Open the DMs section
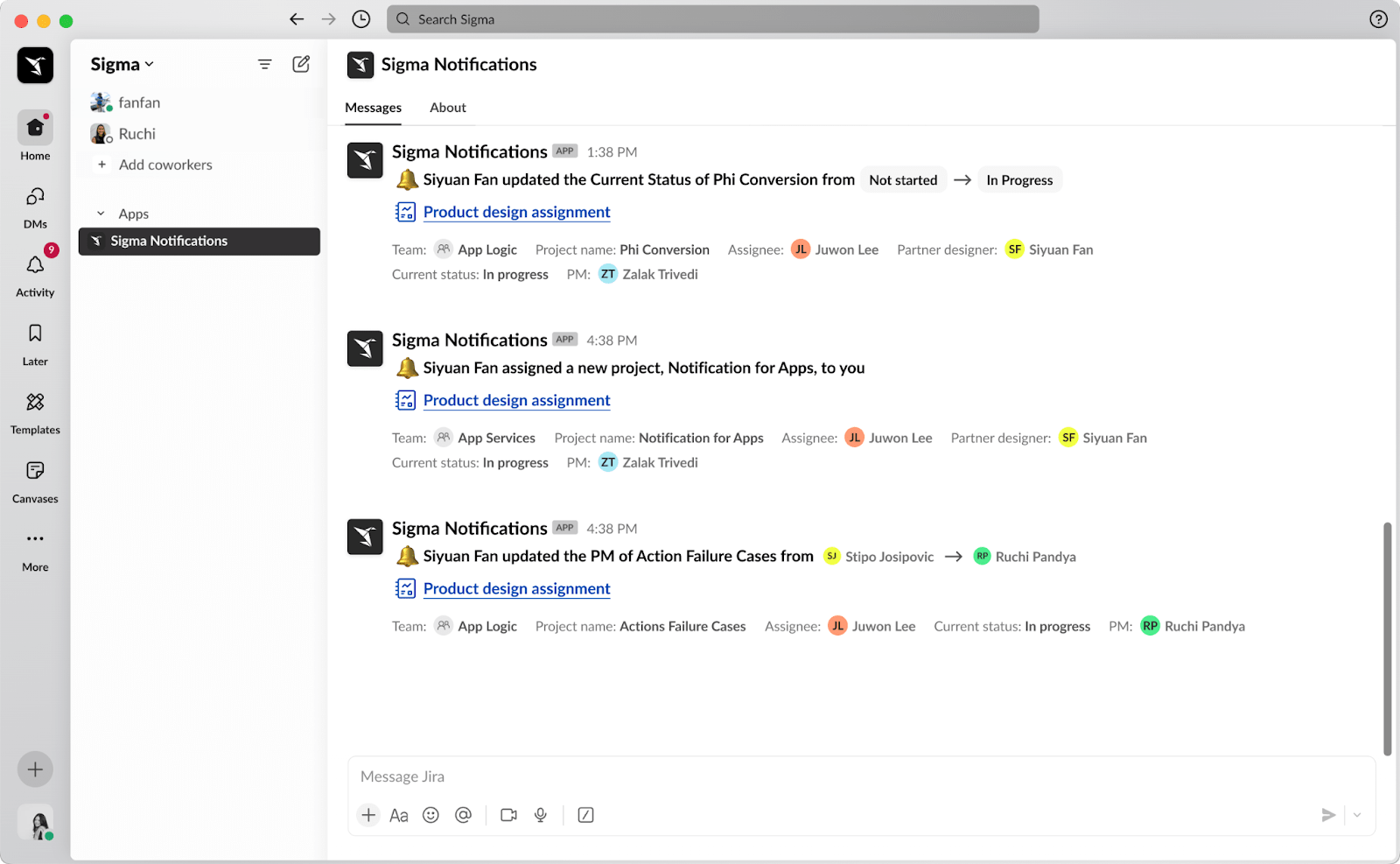The height and width of the screenshot is (864, 1400). [35, 207]
